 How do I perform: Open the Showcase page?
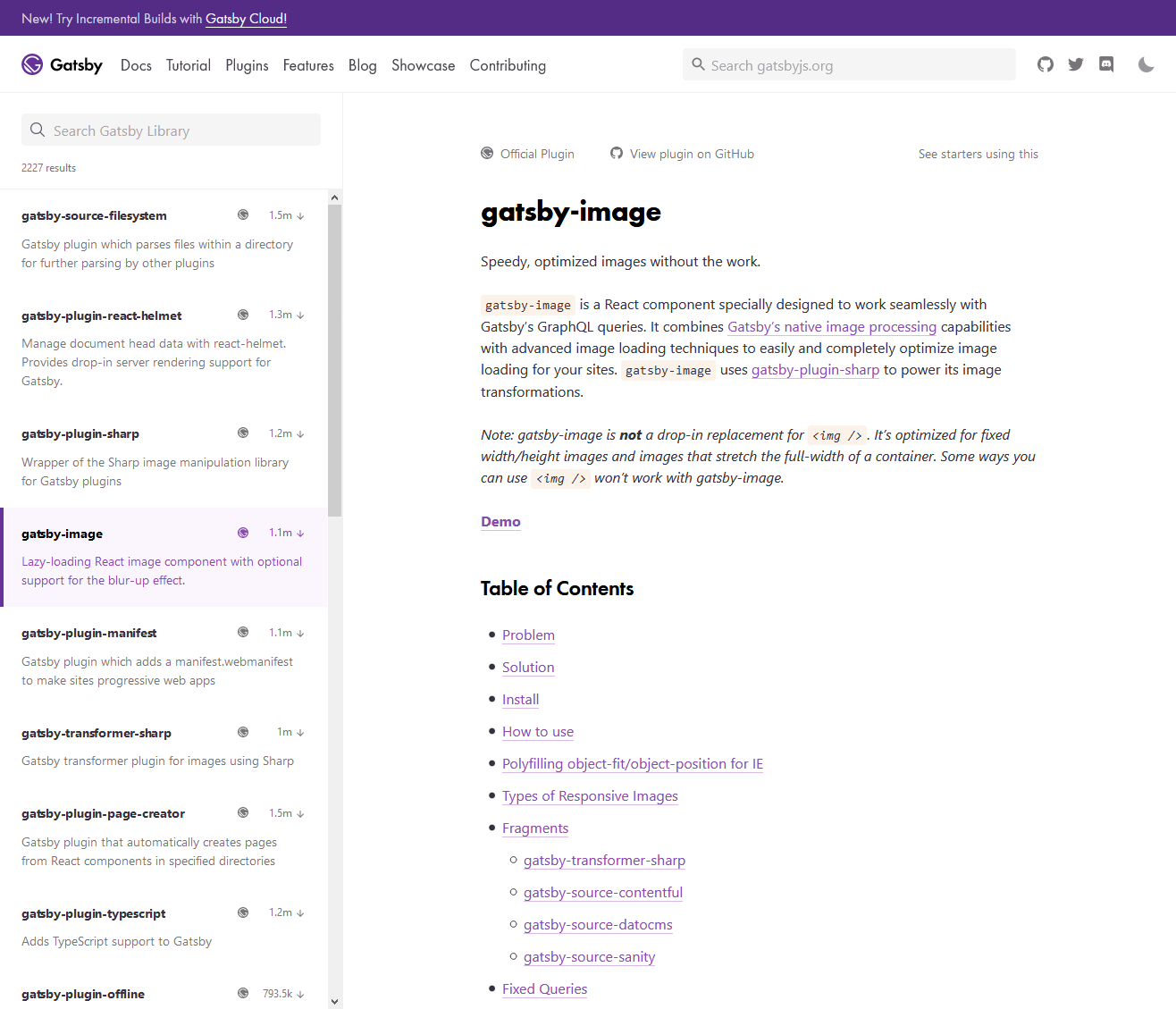click(x=424, y=65)
